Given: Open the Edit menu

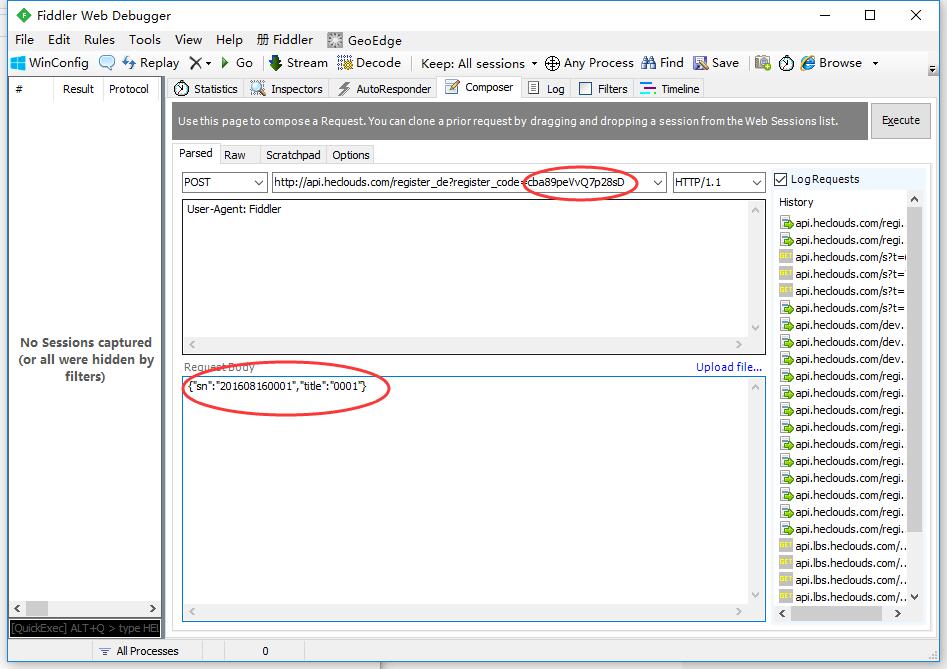Looking at the screenshot, I should [x=59, y=40].
